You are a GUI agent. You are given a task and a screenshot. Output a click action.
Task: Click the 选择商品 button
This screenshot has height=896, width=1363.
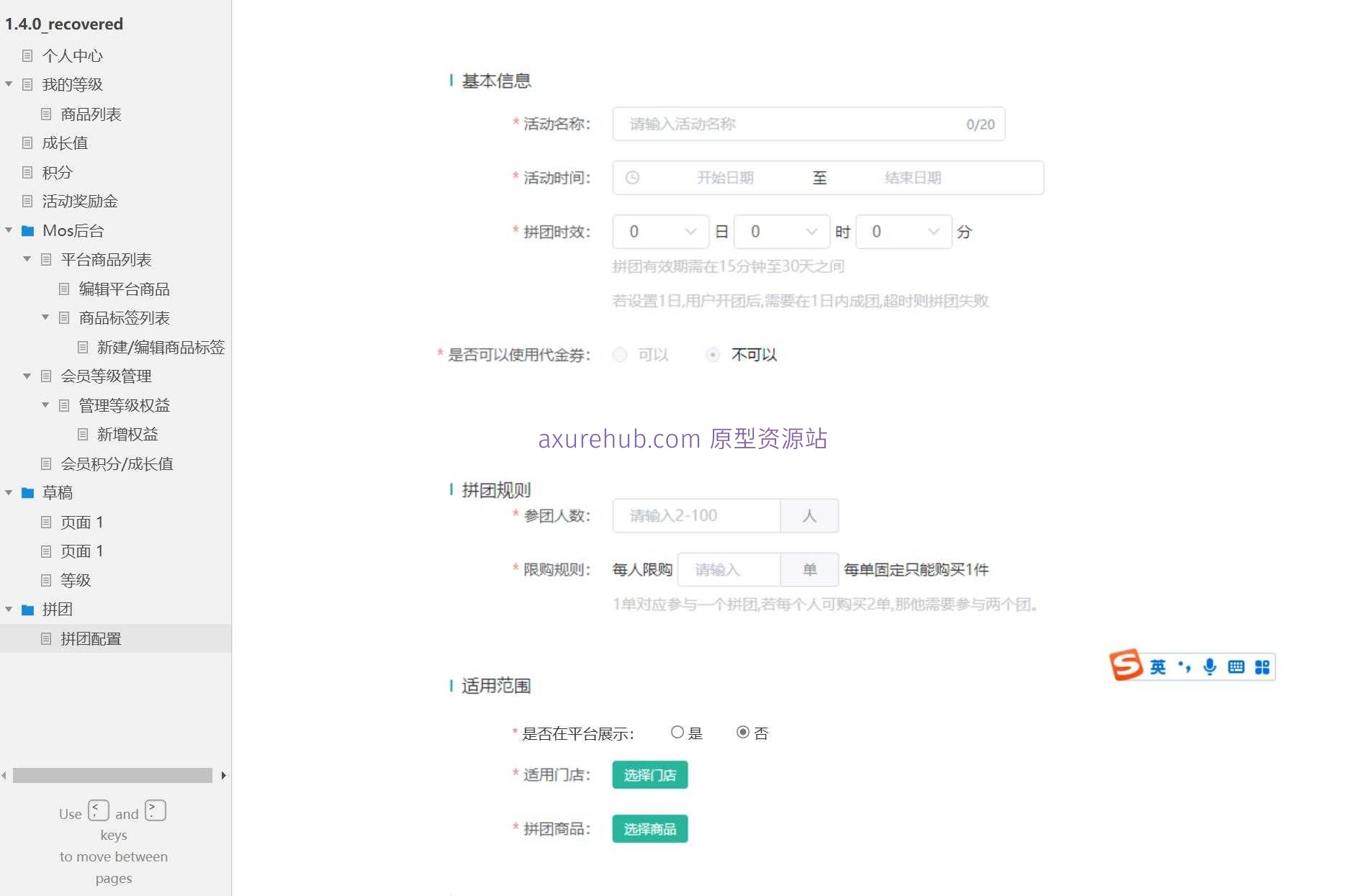649,828
